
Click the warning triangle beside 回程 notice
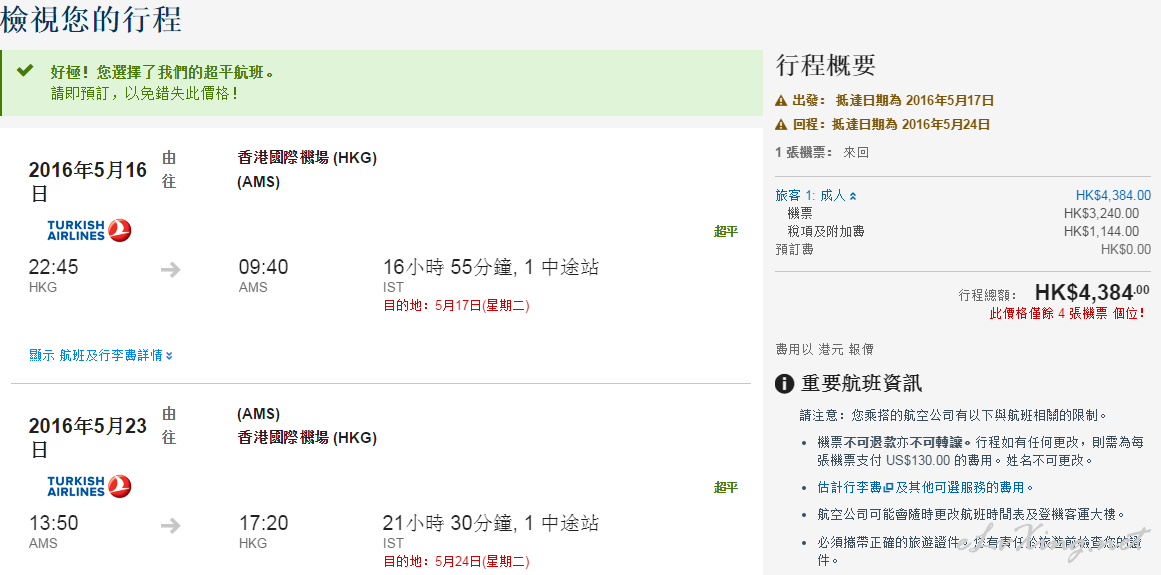click(x=781, y=124)
